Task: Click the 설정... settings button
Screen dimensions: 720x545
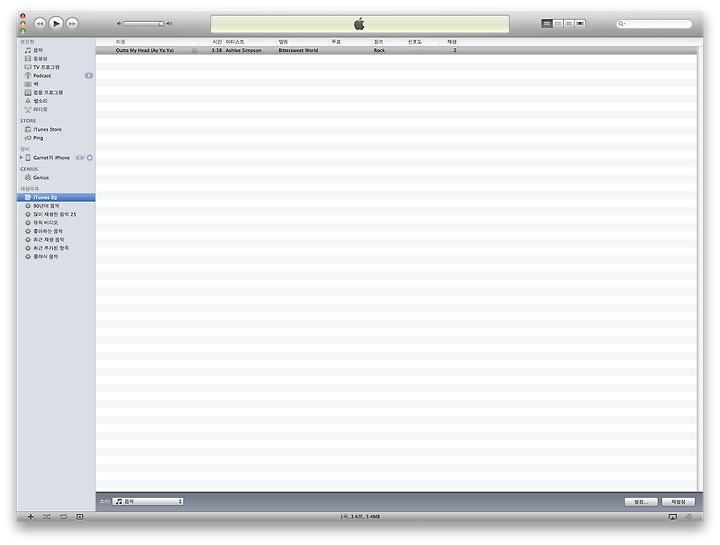Action: coord(641,502)
